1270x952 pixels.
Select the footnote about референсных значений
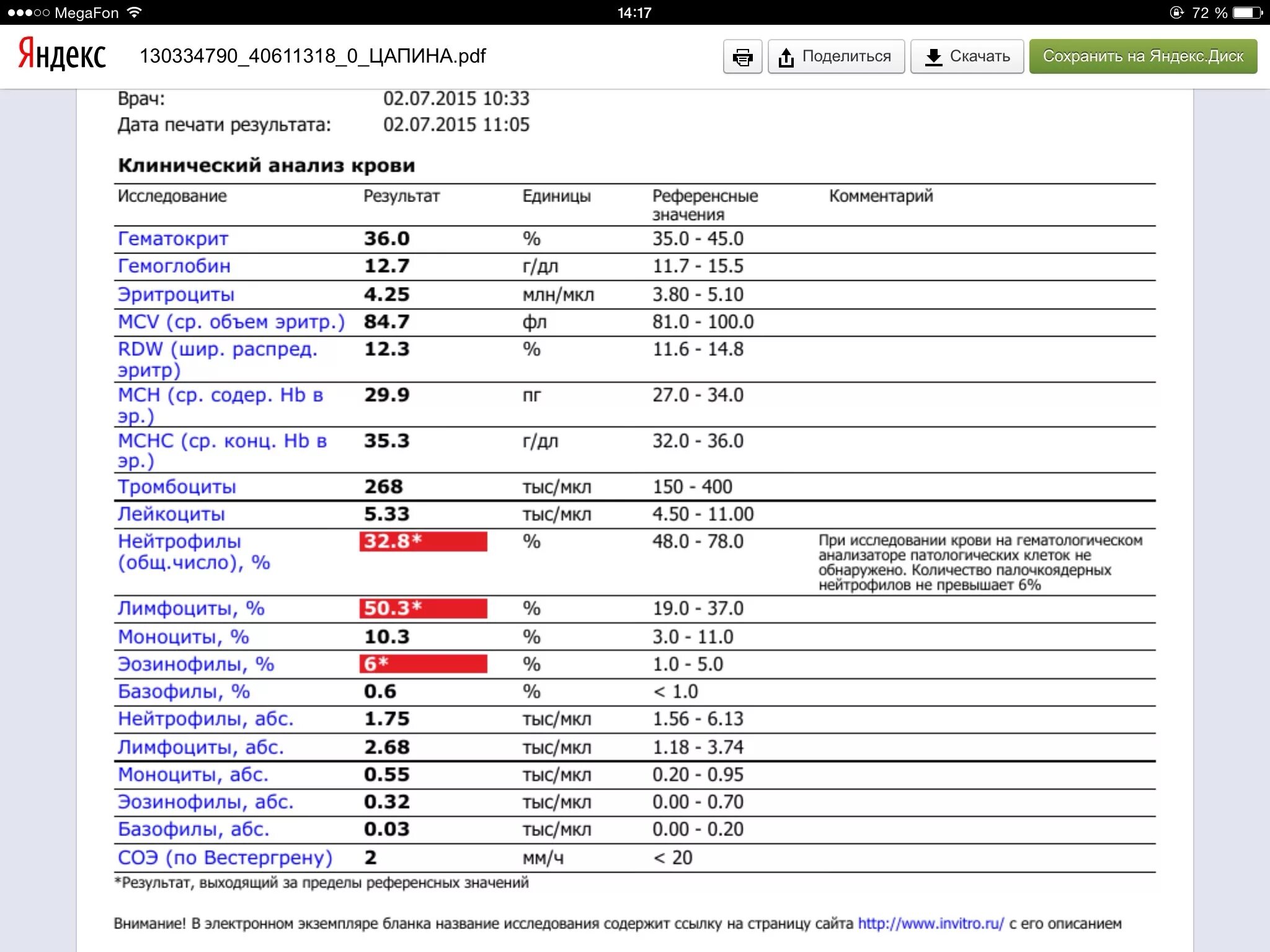coord(321,883)
